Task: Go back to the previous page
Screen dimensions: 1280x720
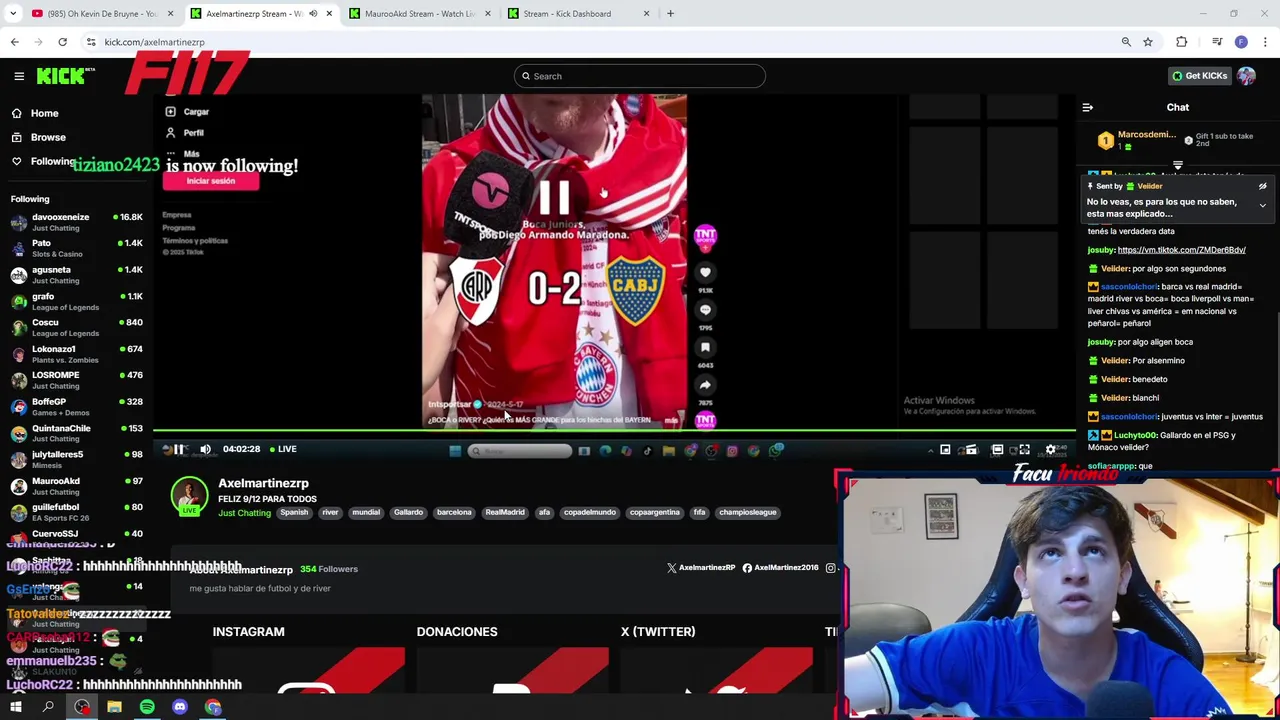Action: coord(14,42)
